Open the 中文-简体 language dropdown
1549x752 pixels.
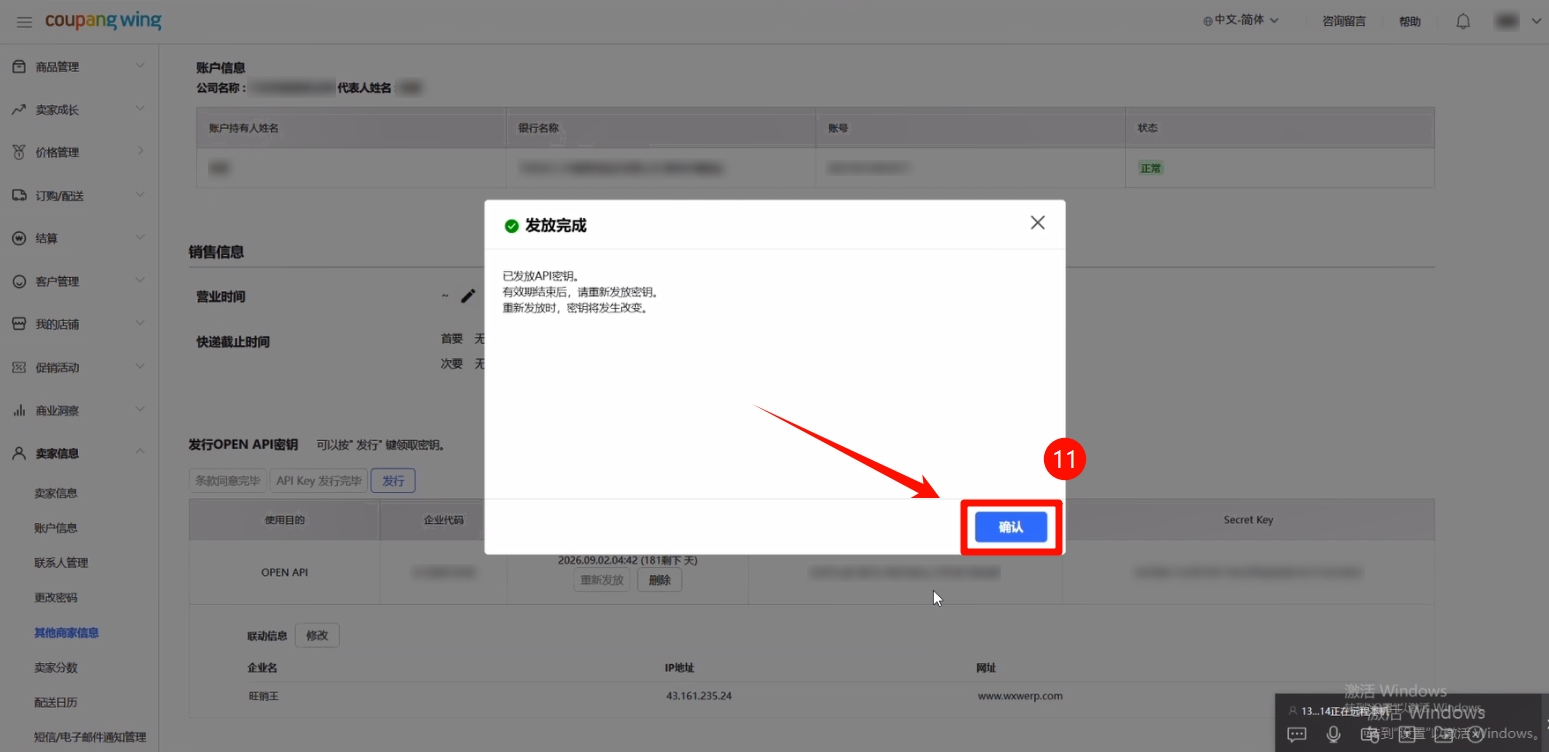(1241, 21)
